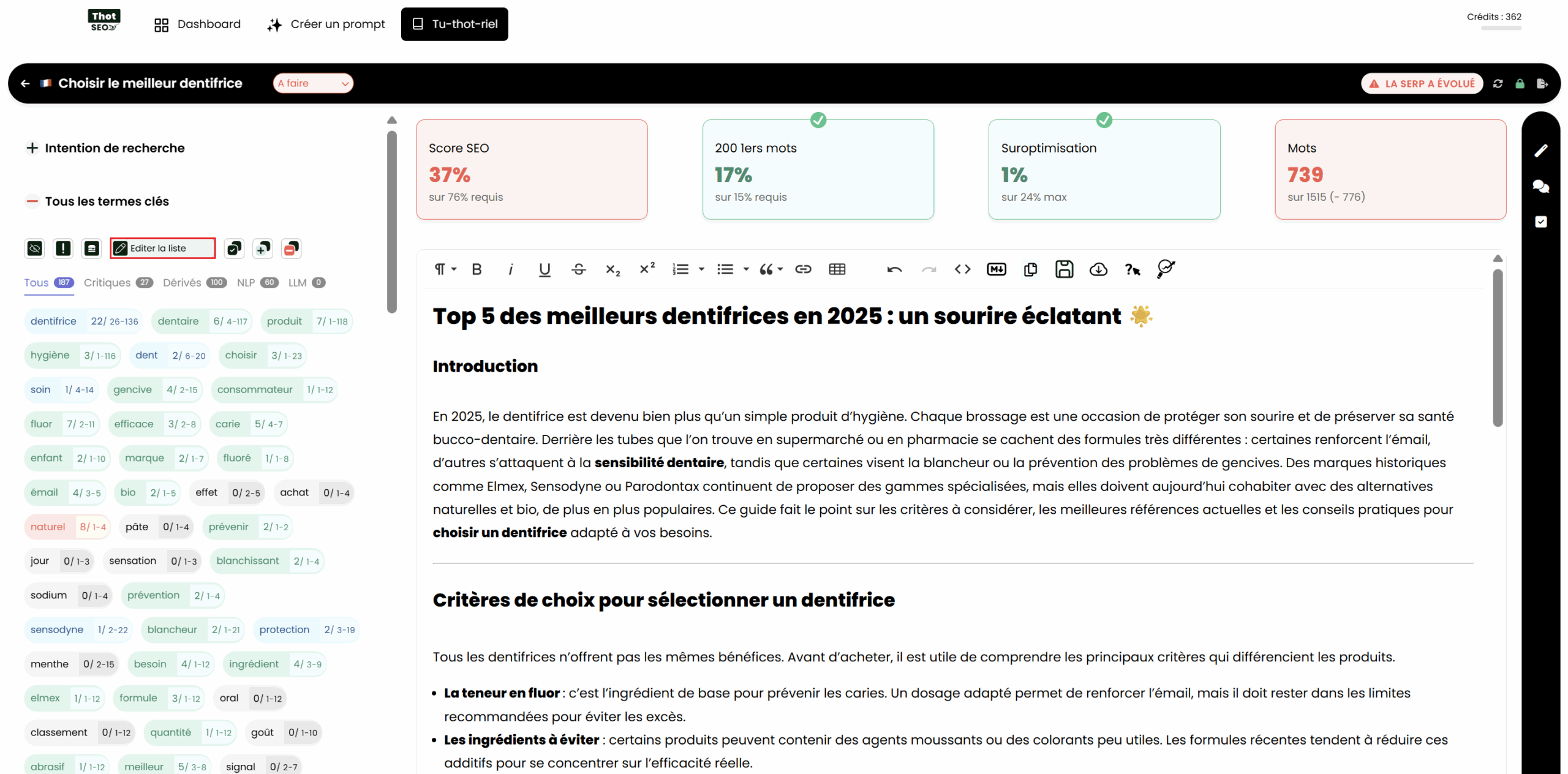Open the Dashboard menu item
The image size is (1568, 774).
[197, 24]
